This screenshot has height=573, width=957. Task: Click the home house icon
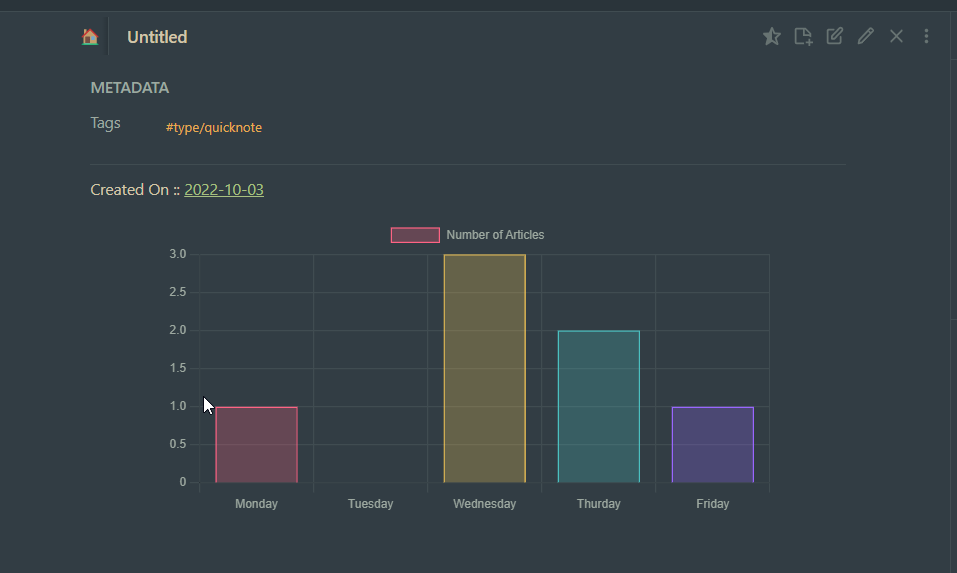pyautogui.click(x=90, y=37)
